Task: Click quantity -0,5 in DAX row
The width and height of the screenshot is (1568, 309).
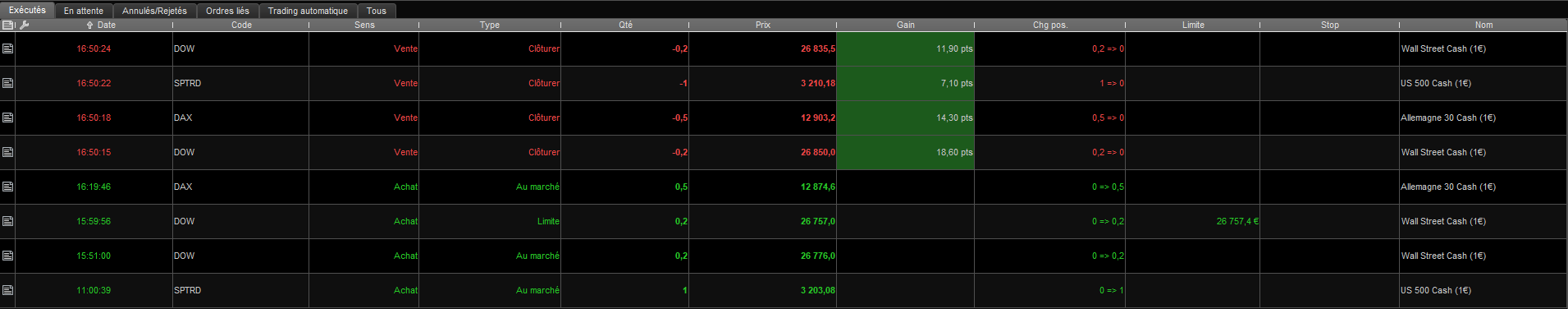Action: tap(679, 118)
